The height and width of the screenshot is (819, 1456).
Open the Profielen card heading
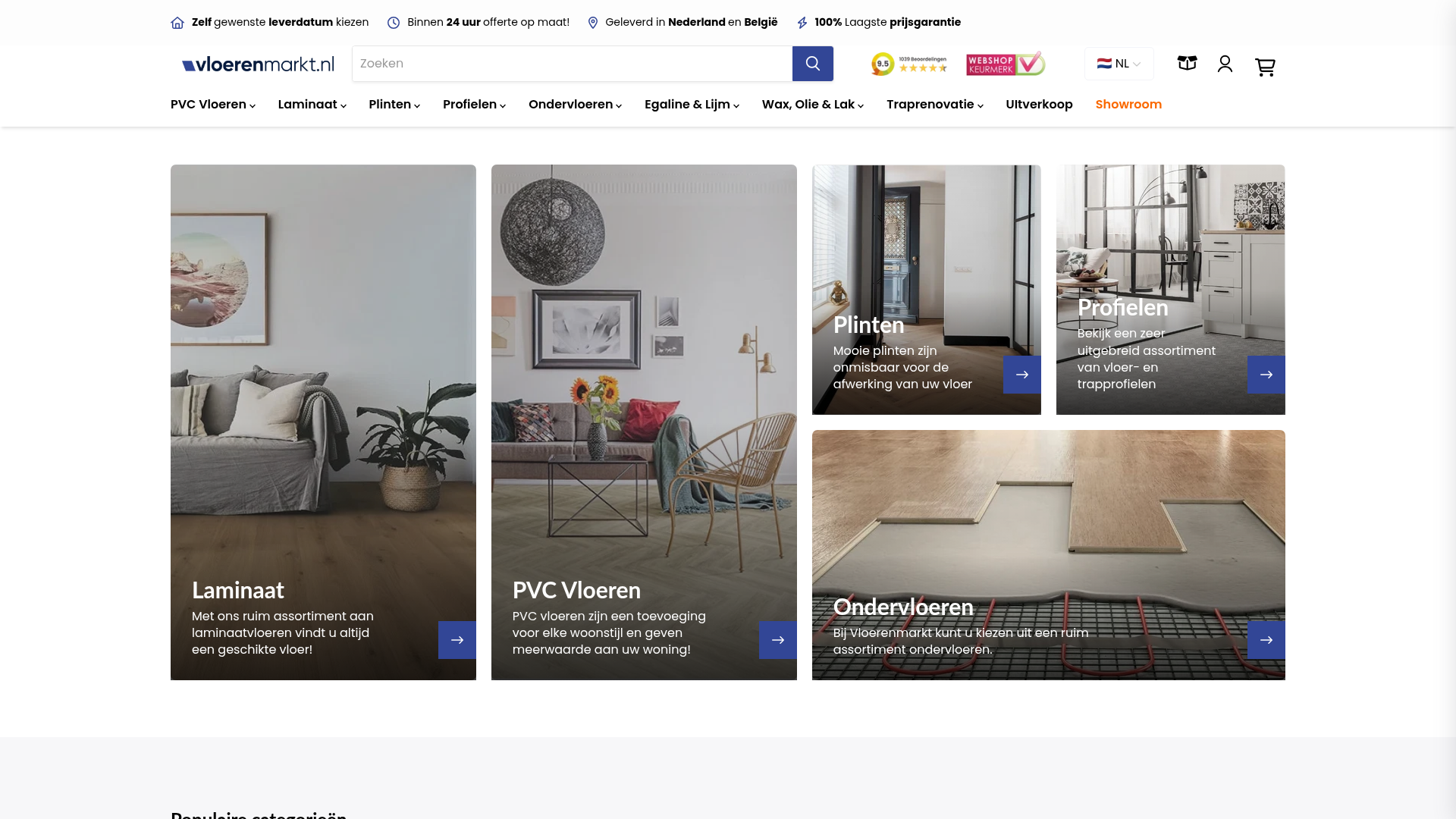point(1123,307)
